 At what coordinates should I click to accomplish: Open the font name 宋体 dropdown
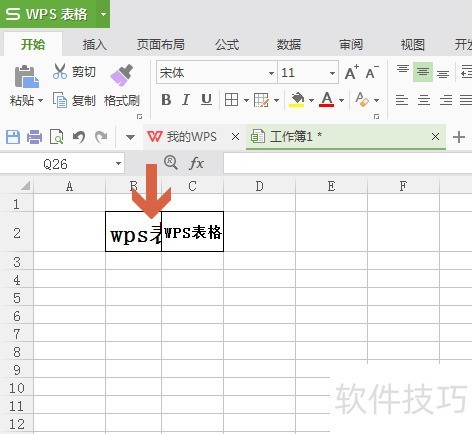pyautogui.click(x=271, y=73)
